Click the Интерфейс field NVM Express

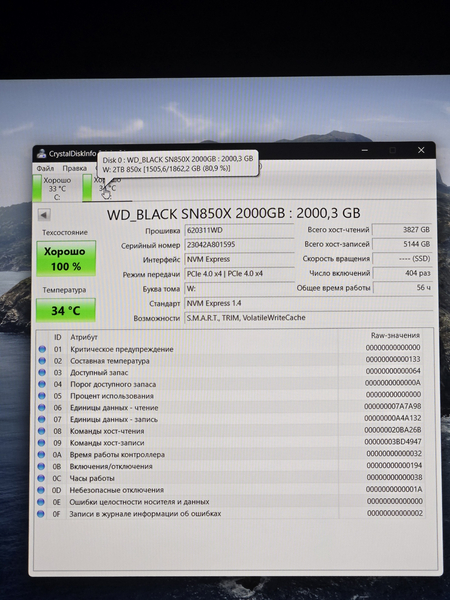click(x=239, y=259)
